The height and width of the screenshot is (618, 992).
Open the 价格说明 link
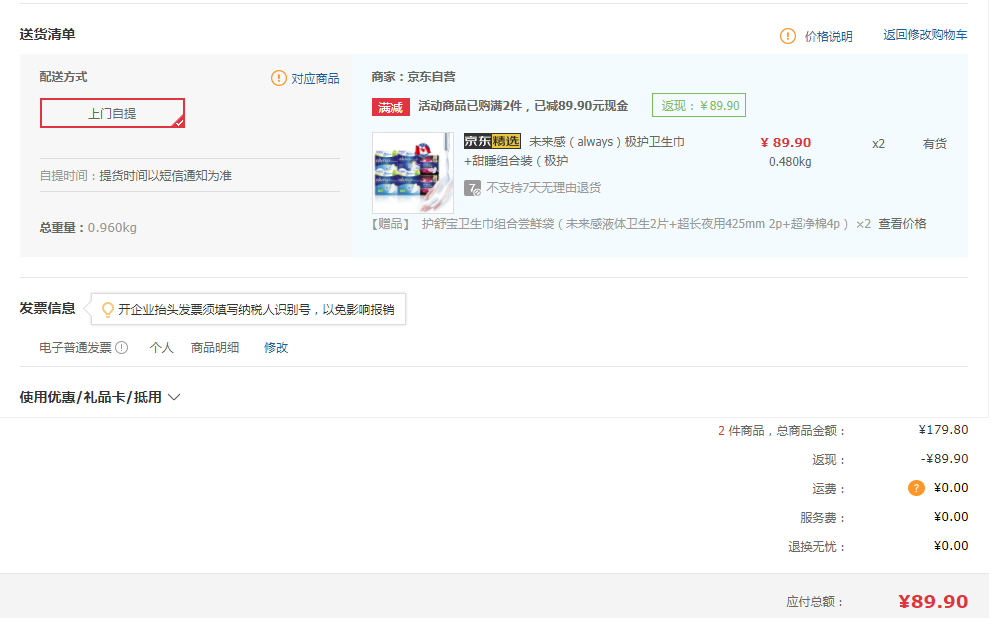[x=828, y=37]
